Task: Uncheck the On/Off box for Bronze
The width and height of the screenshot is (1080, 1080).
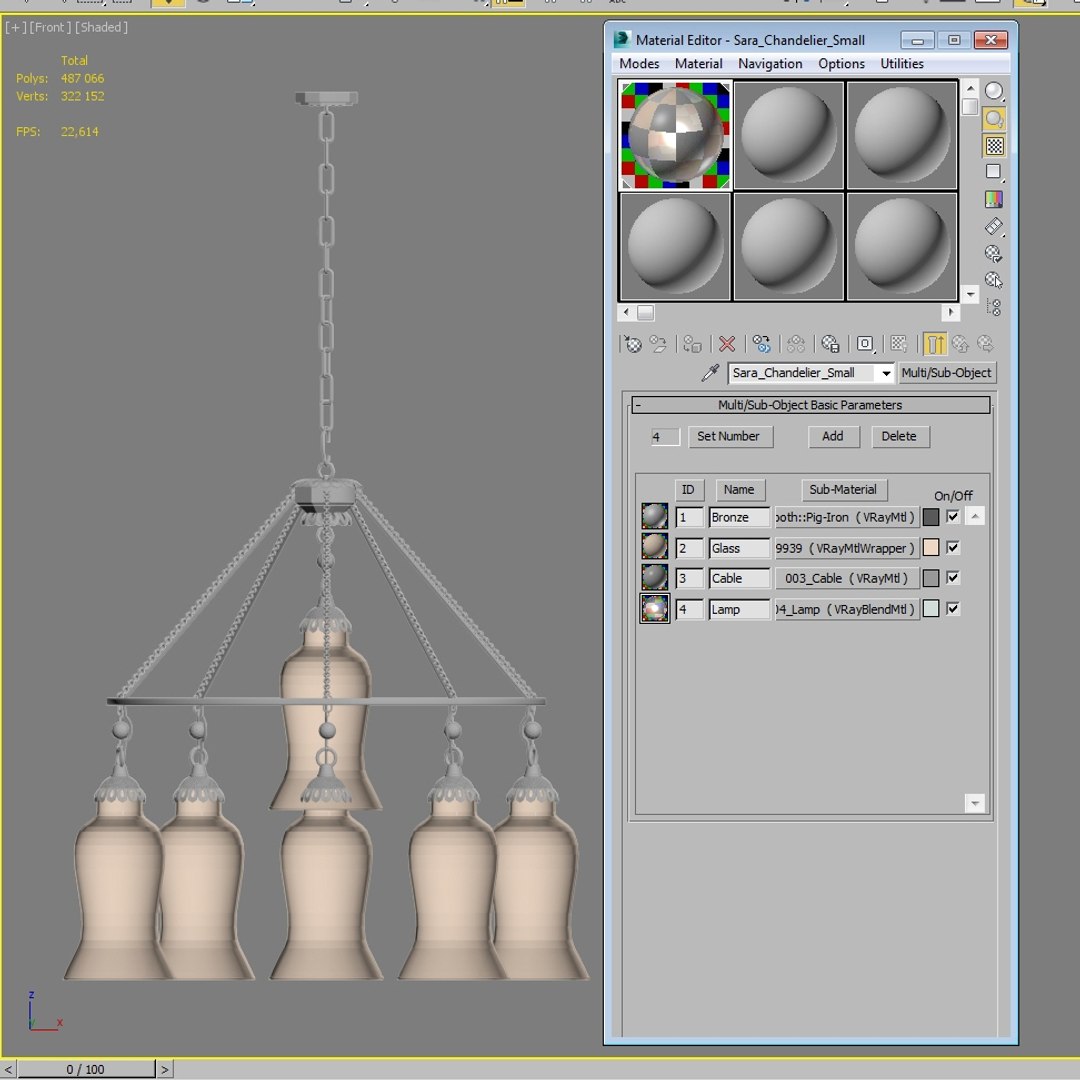Action: [953, 517]
